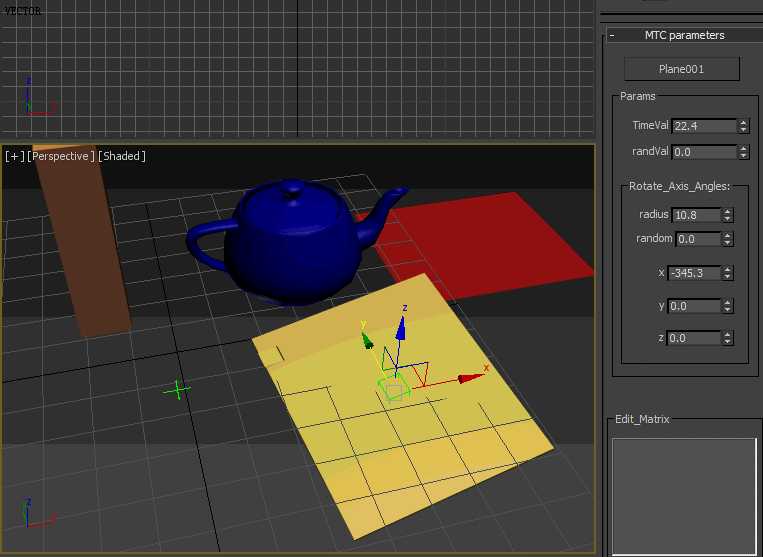Viewport: 763px width, 557px height.
Task: Adjust the radius spinner arrows
Action: [x=727, y=215]
